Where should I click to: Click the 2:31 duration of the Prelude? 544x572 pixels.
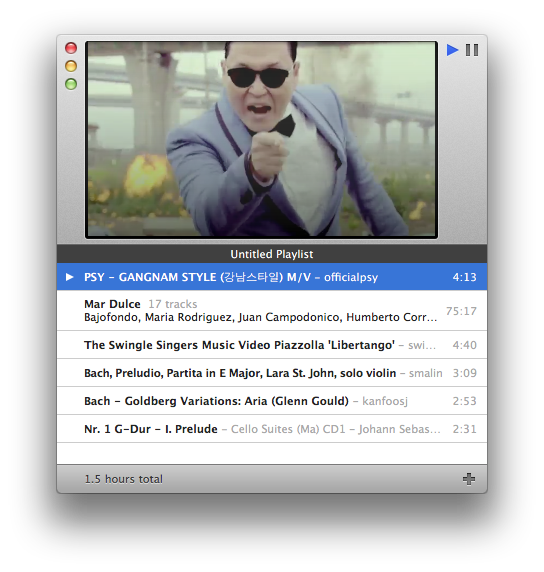pos(464,429)
